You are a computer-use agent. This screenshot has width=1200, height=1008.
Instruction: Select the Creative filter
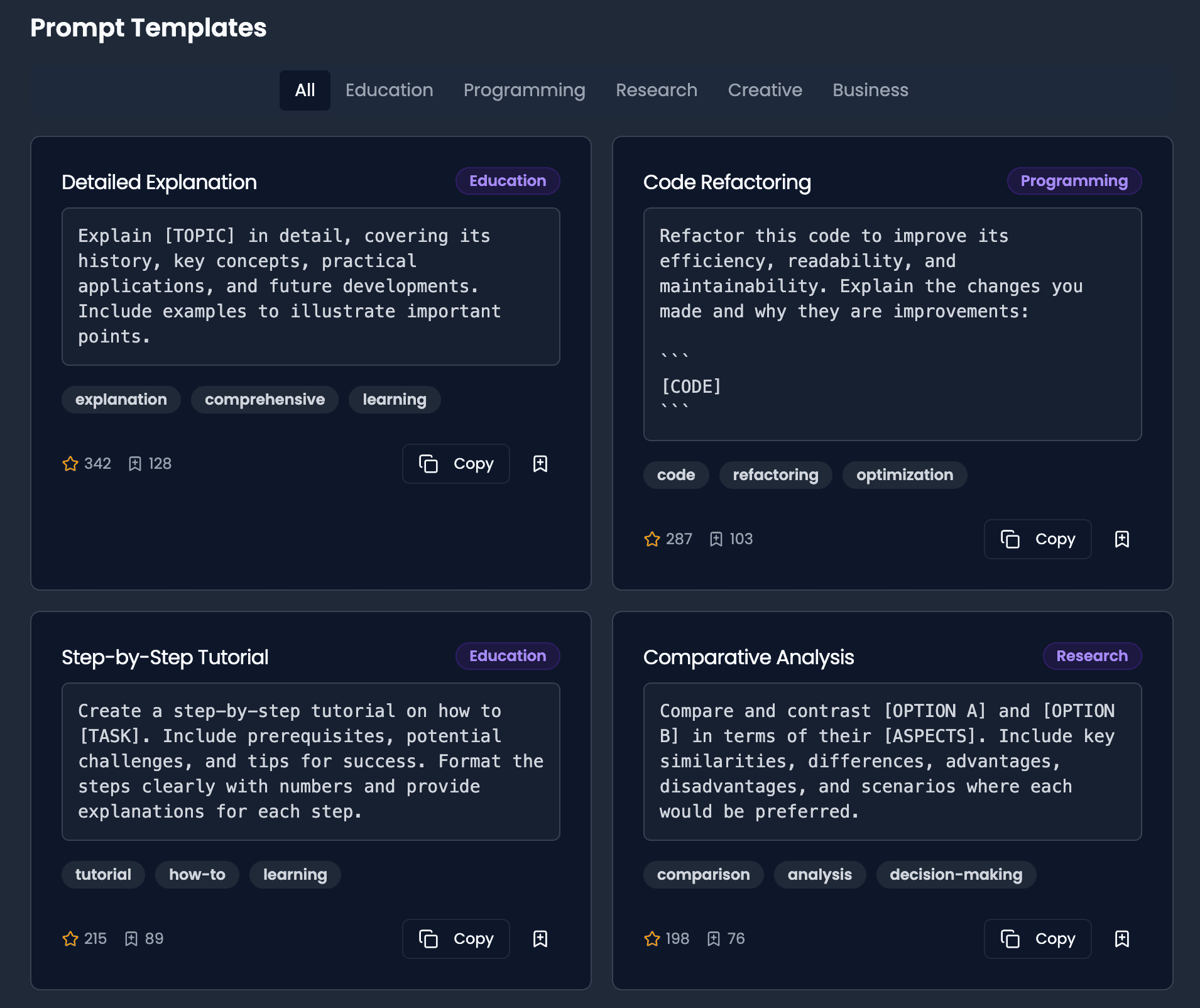765,90
